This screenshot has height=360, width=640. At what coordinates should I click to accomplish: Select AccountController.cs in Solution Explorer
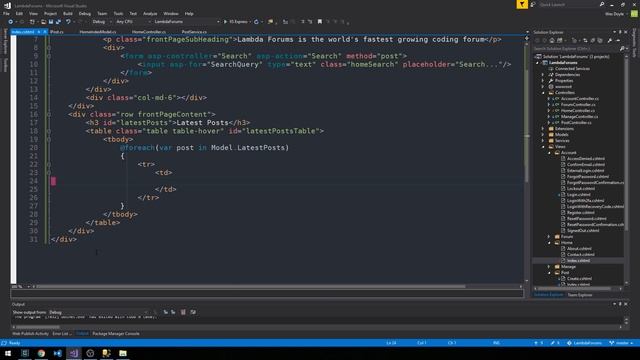580,99
